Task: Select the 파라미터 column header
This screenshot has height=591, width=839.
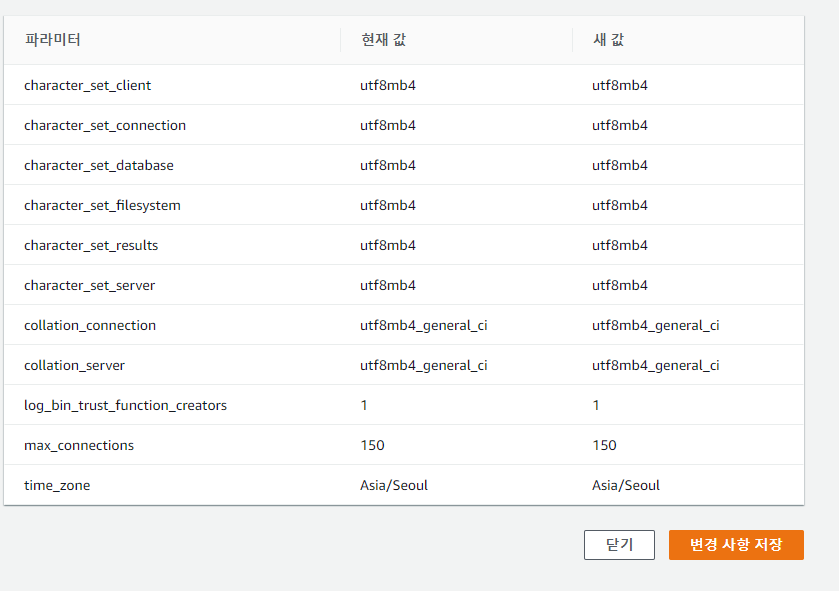Action: (x=52, y=40)
